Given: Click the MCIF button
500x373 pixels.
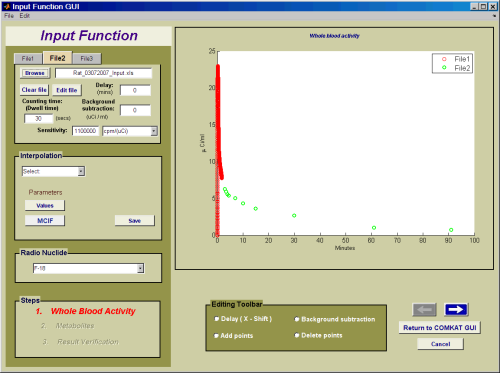Looking at the screenshot, I should coord(45,221).
